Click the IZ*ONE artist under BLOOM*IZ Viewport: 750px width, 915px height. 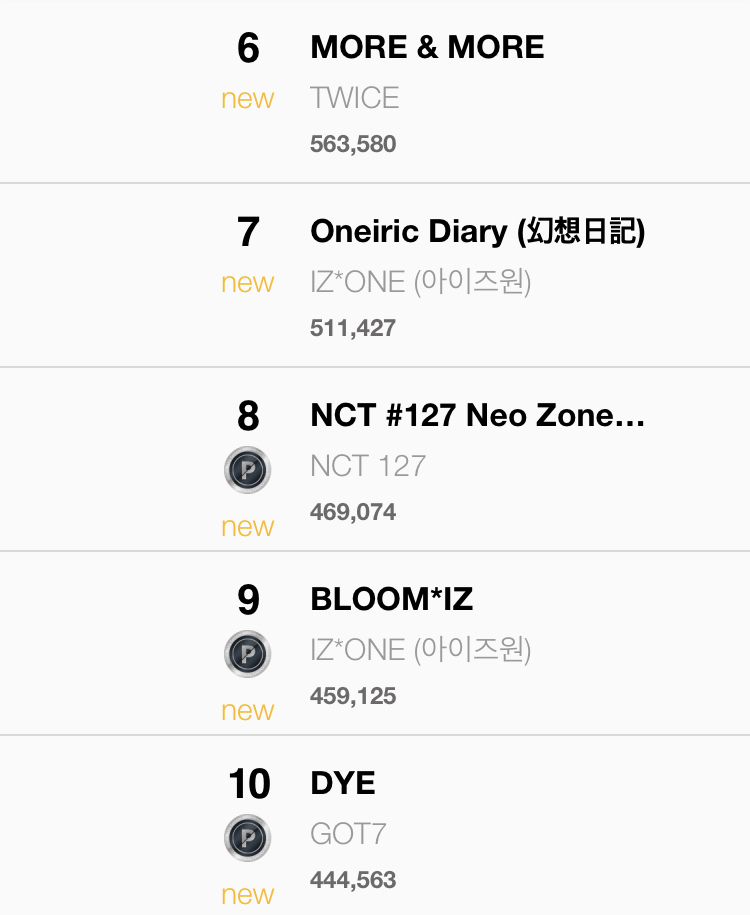(x=420, y=650)
